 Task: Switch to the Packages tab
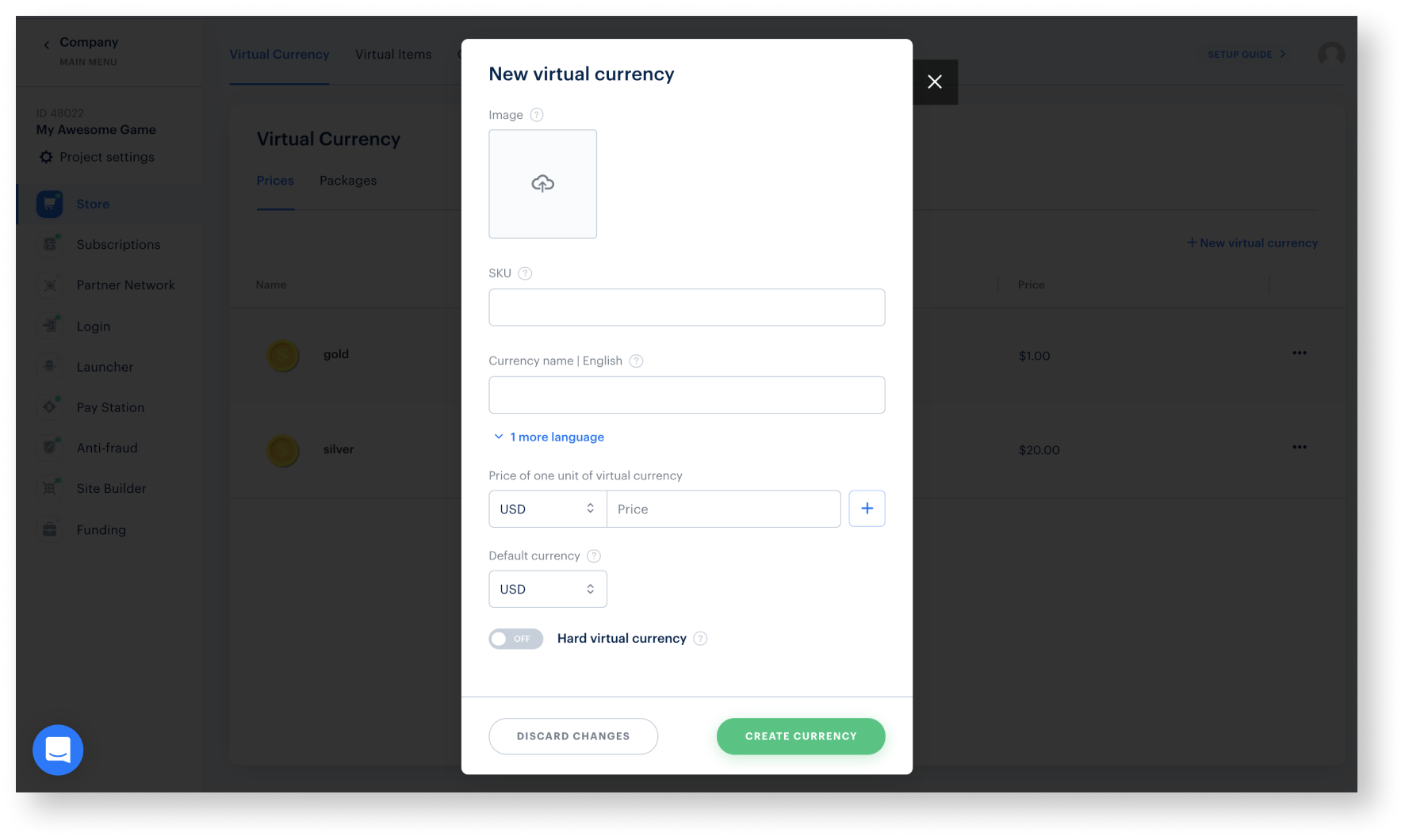348,181
